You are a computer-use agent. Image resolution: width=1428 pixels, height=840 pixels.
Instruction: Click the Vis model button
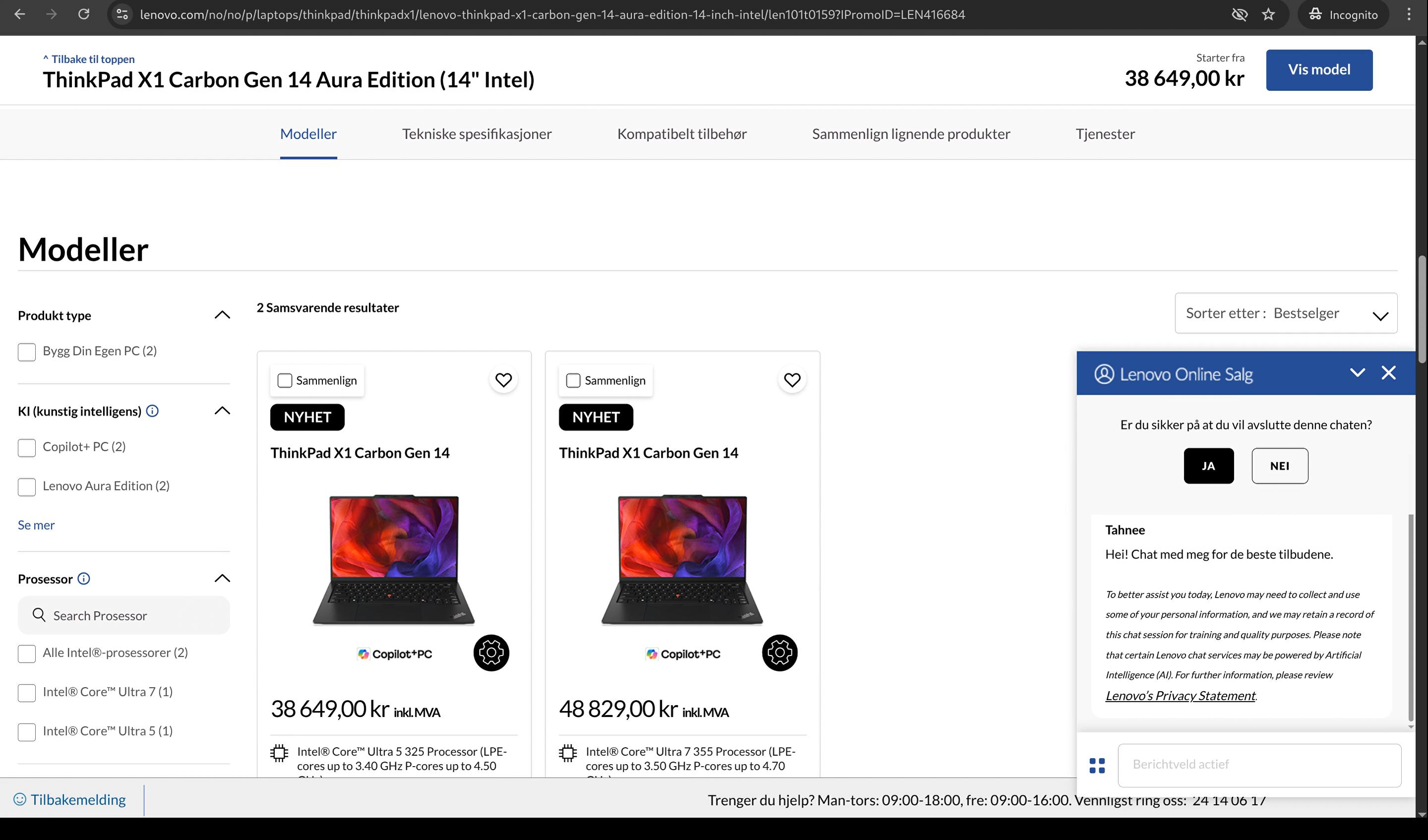tap(1318, 70)
